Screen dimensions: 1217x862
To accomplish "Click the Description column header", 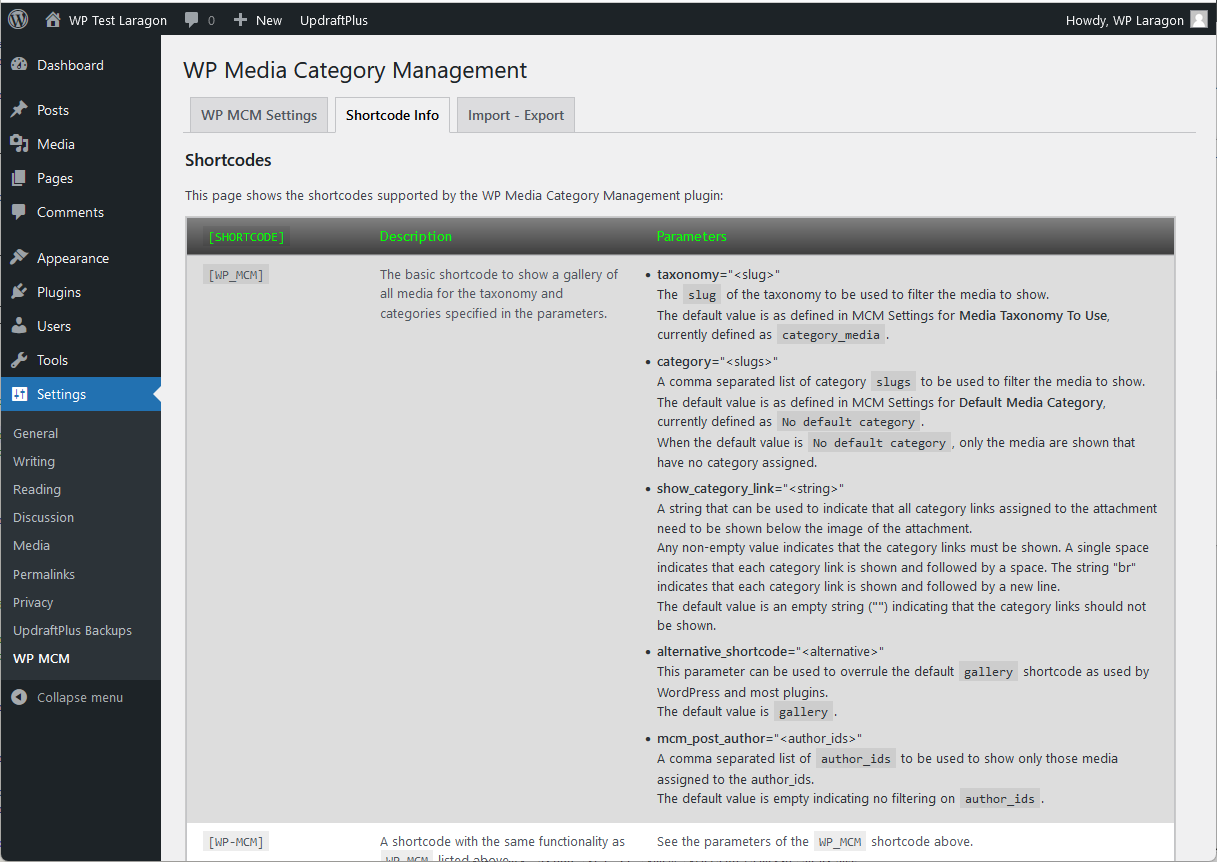I will (x=416, y=237).
